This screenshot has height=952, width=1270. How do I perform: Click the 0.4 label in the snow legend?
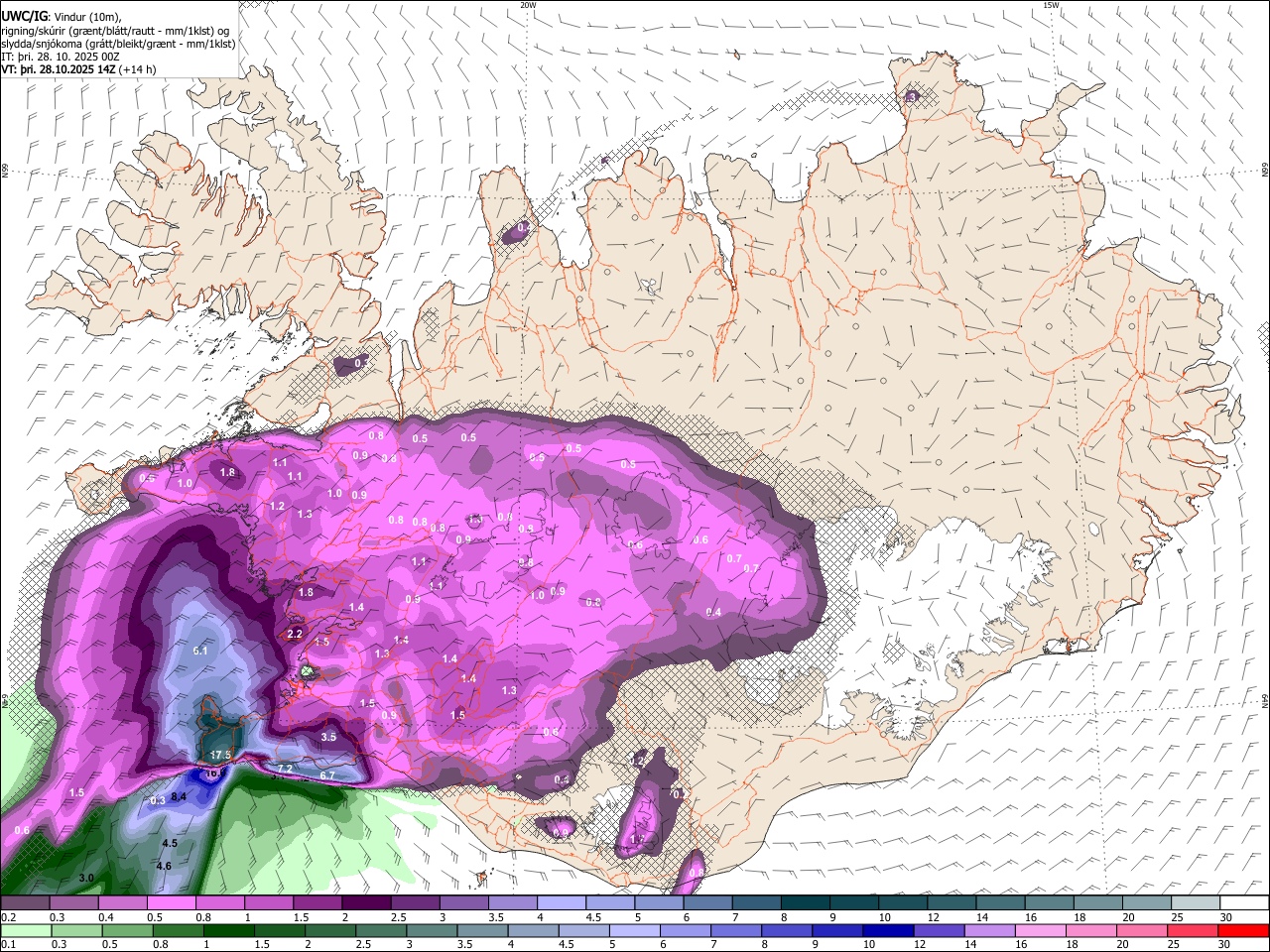point(105,917)
